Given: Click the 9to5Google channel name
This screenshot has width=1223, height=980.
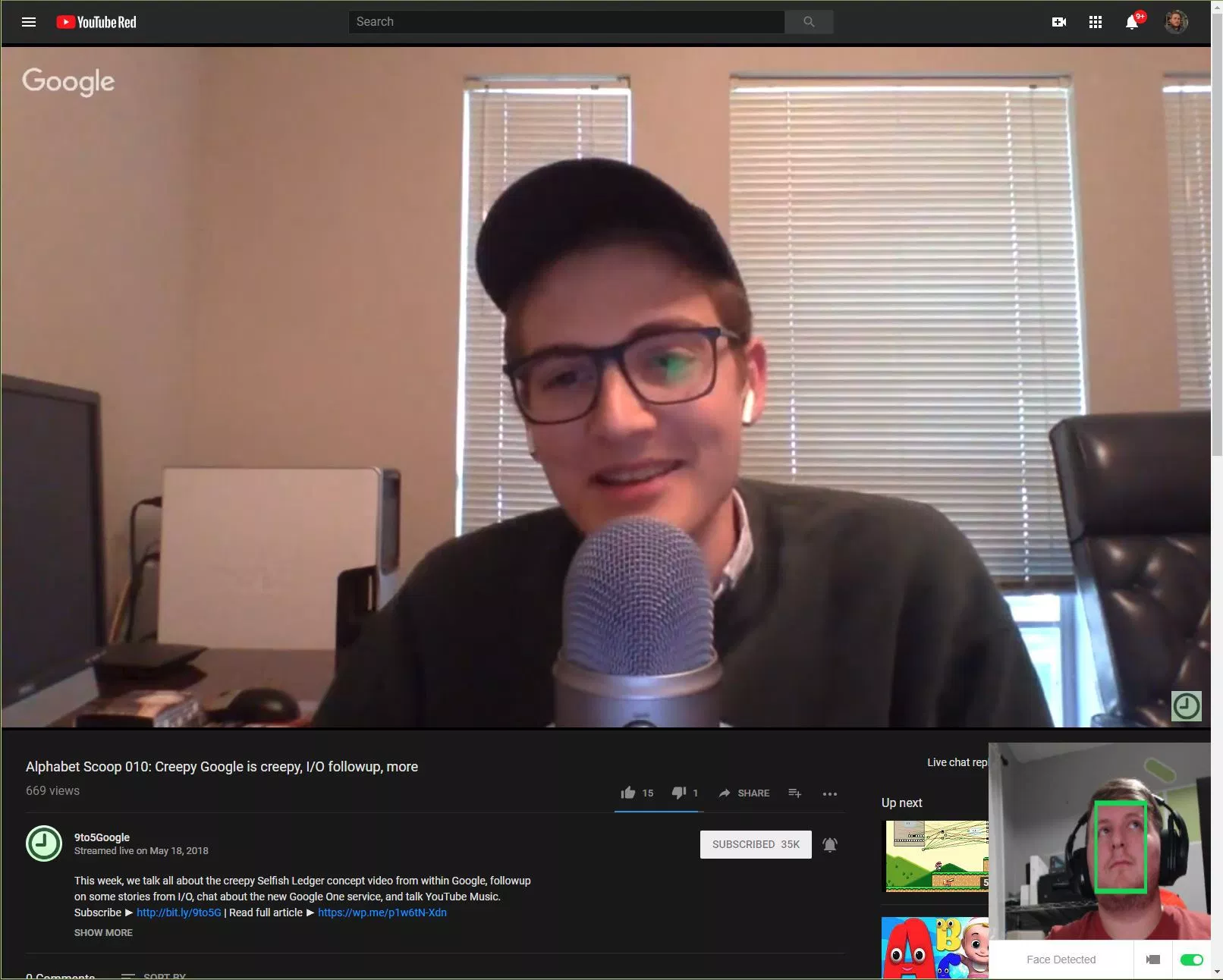Looking at the screenshot, I should tap(102, 837).
